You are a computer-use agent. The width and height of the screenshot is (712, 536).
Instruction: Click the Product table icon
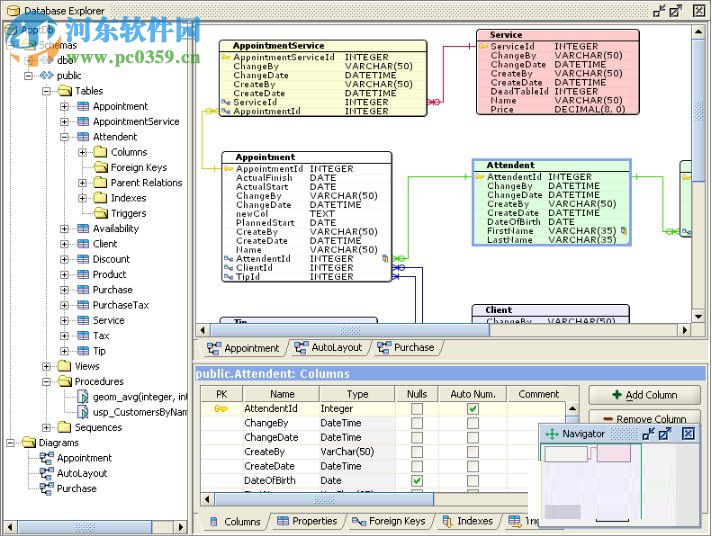tap(83, 274)
